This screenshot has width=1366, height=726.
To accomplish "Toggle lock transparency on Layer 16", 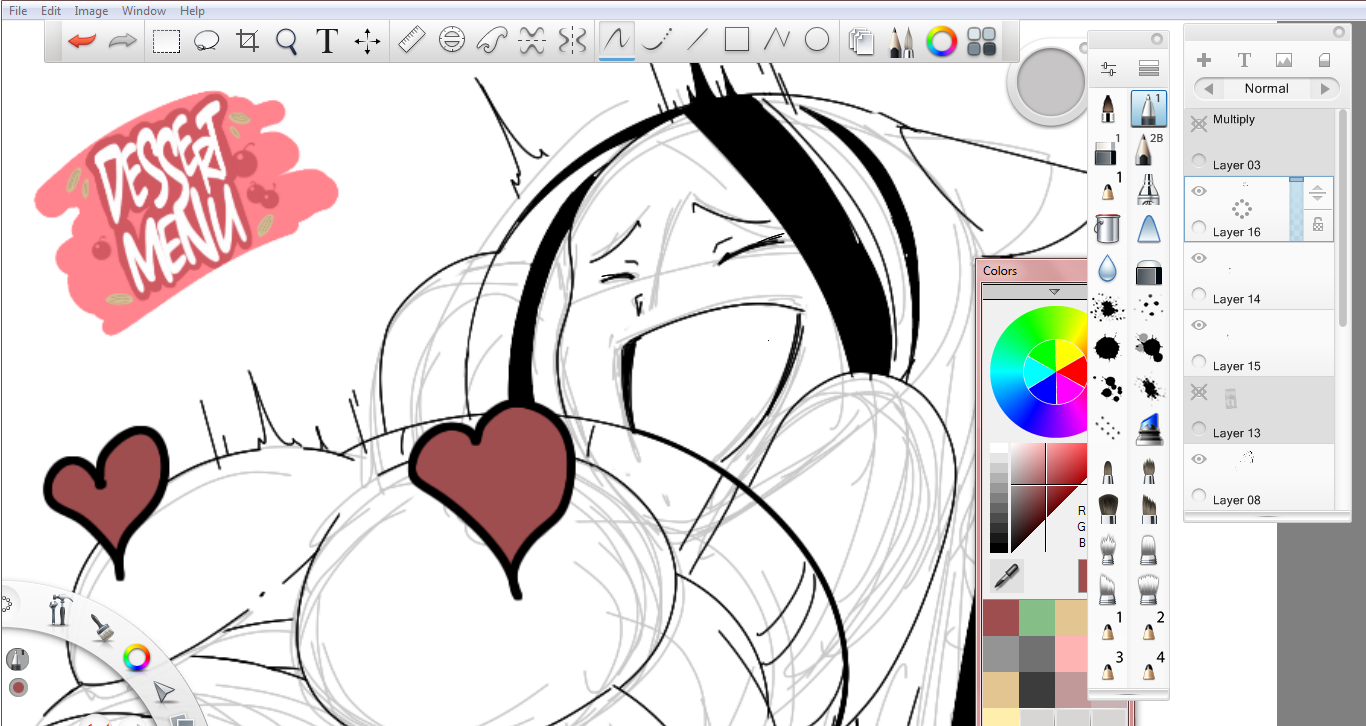I will coord(1318,226).
